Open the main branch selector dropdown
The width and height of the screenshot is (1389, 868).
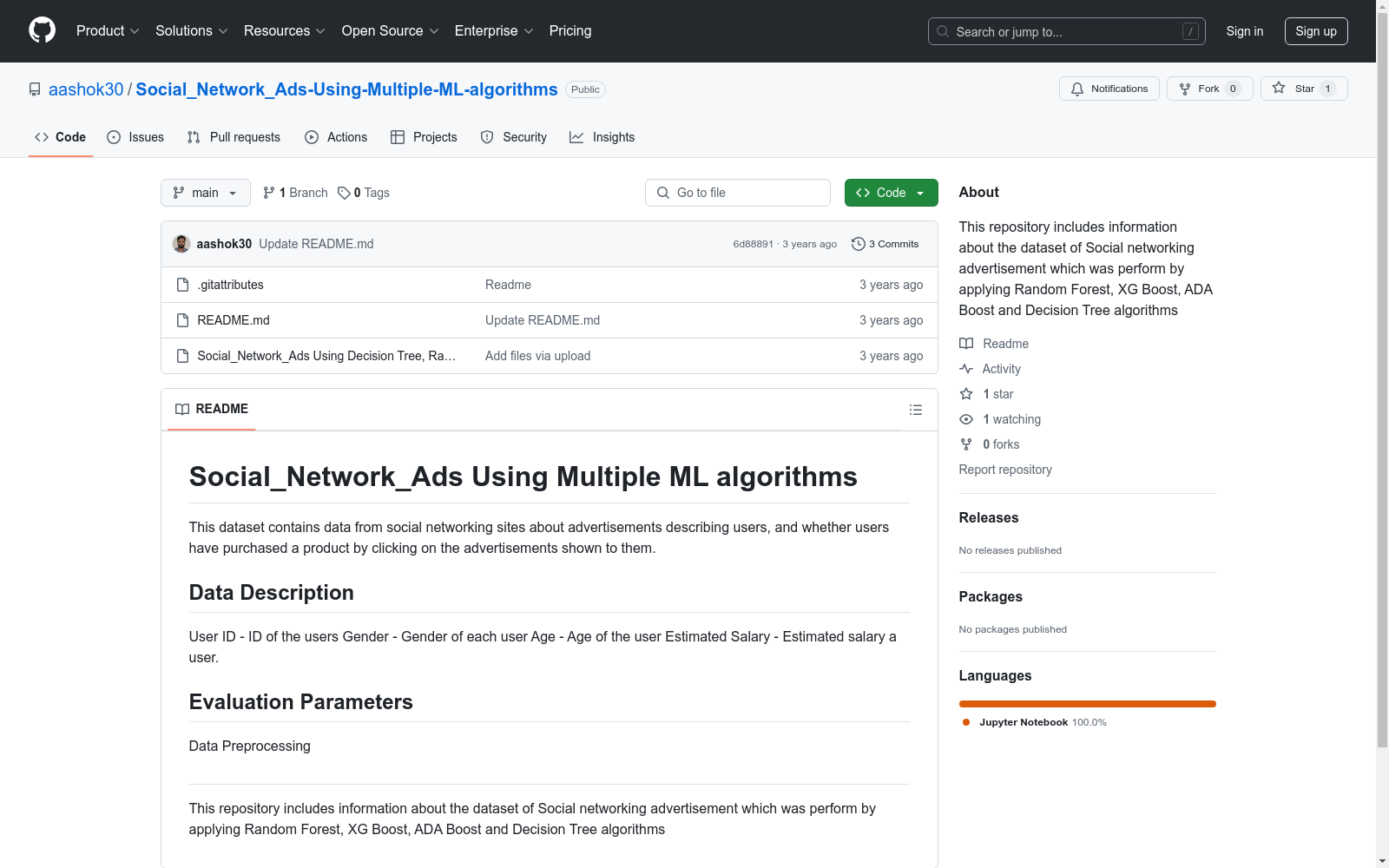click(206, 193)
